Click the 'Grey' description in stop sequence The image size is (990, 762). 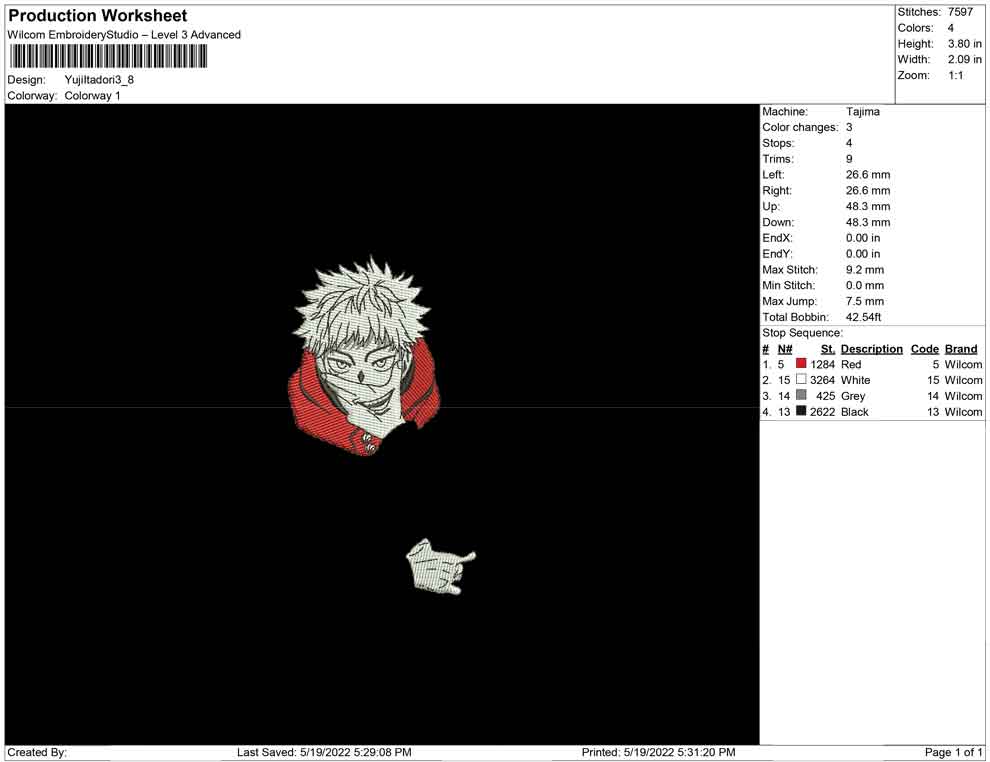pos(852,396)
